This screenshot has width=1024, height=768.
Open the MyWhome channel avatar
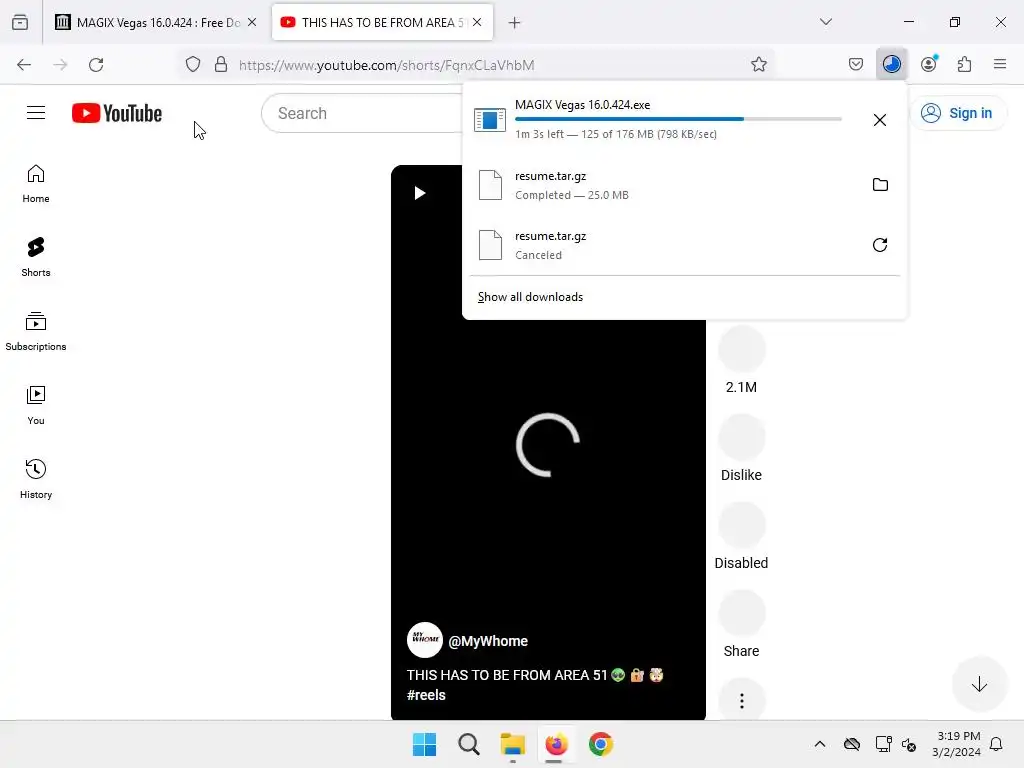click(x=424, y=640)
